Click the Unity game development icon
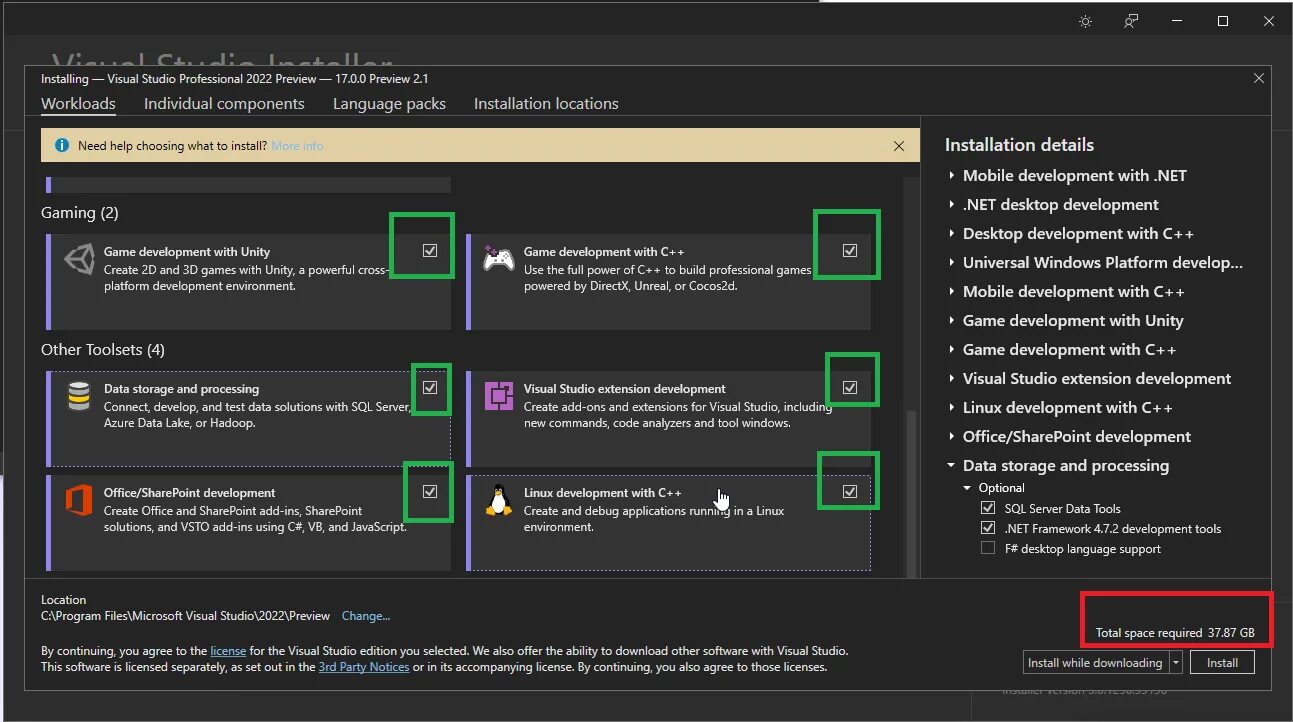The image size is (1293, 722). coord(79,260)
